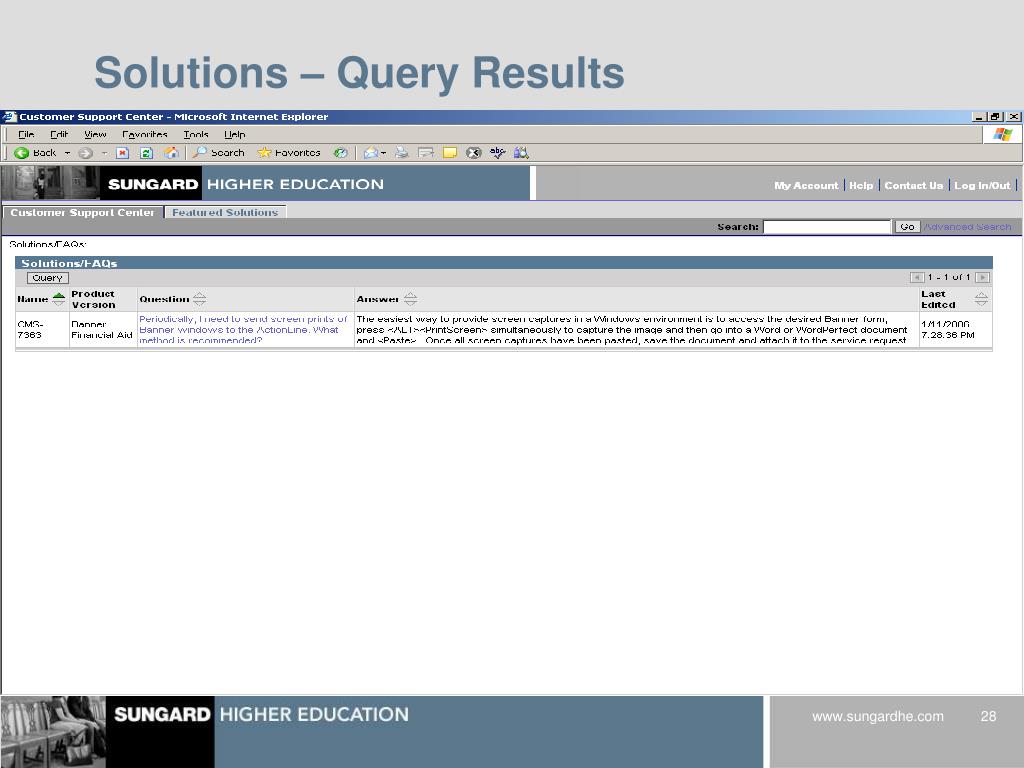Open the View menu
1024x768 pixels.
[x=95, y=135]
